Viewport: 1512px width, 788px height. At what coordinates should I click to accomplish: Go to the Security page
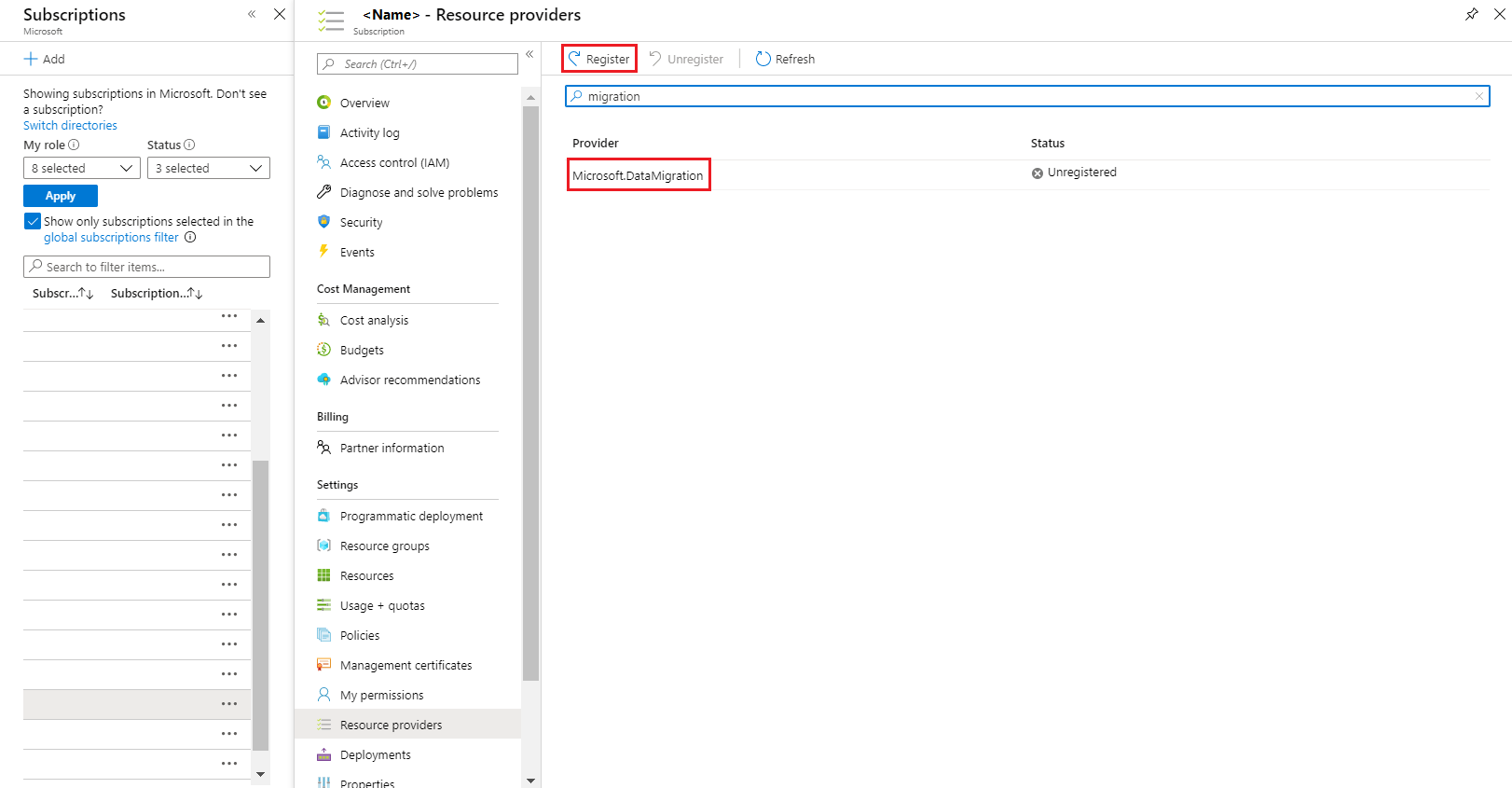tap(361, 222)
